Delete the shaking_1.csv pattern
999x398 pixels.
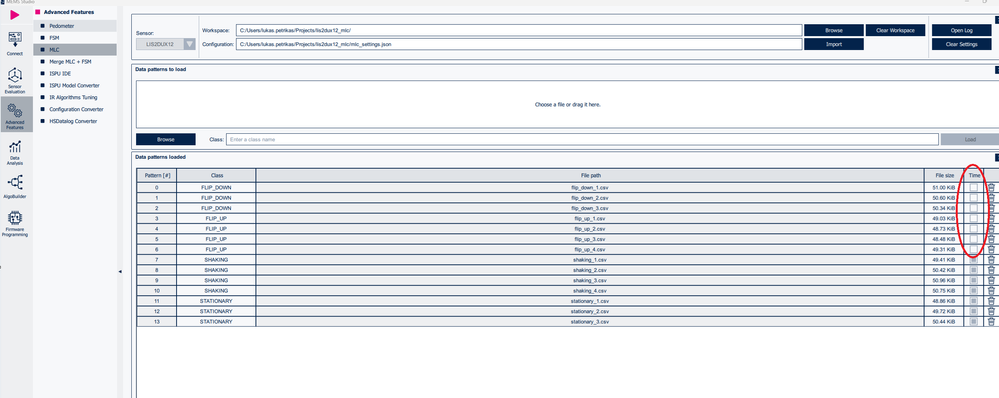(x=991, y=260)
